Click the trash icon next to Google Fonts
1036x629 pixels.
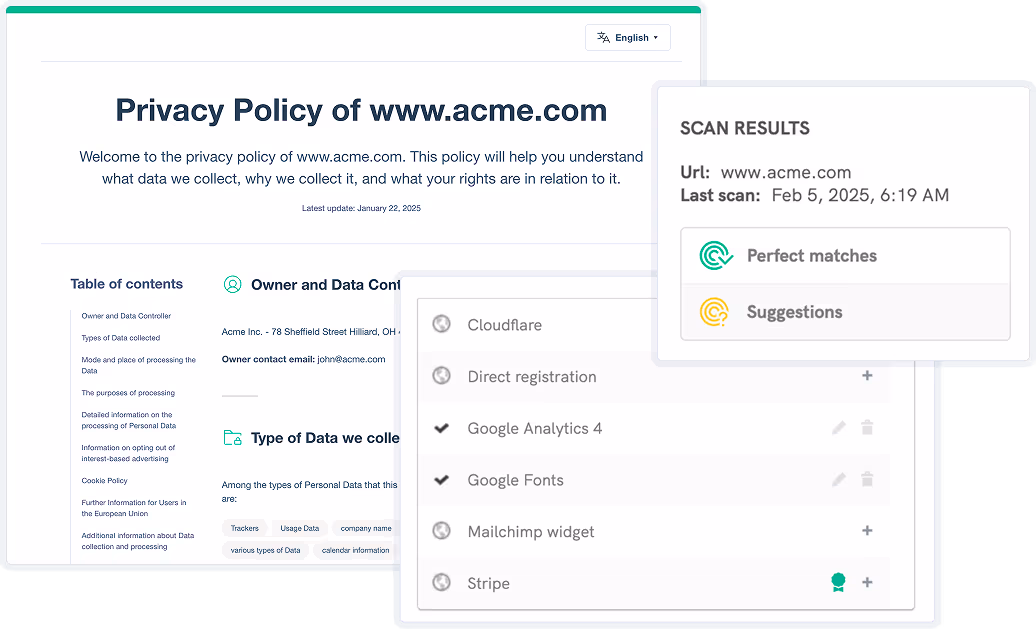867,479
